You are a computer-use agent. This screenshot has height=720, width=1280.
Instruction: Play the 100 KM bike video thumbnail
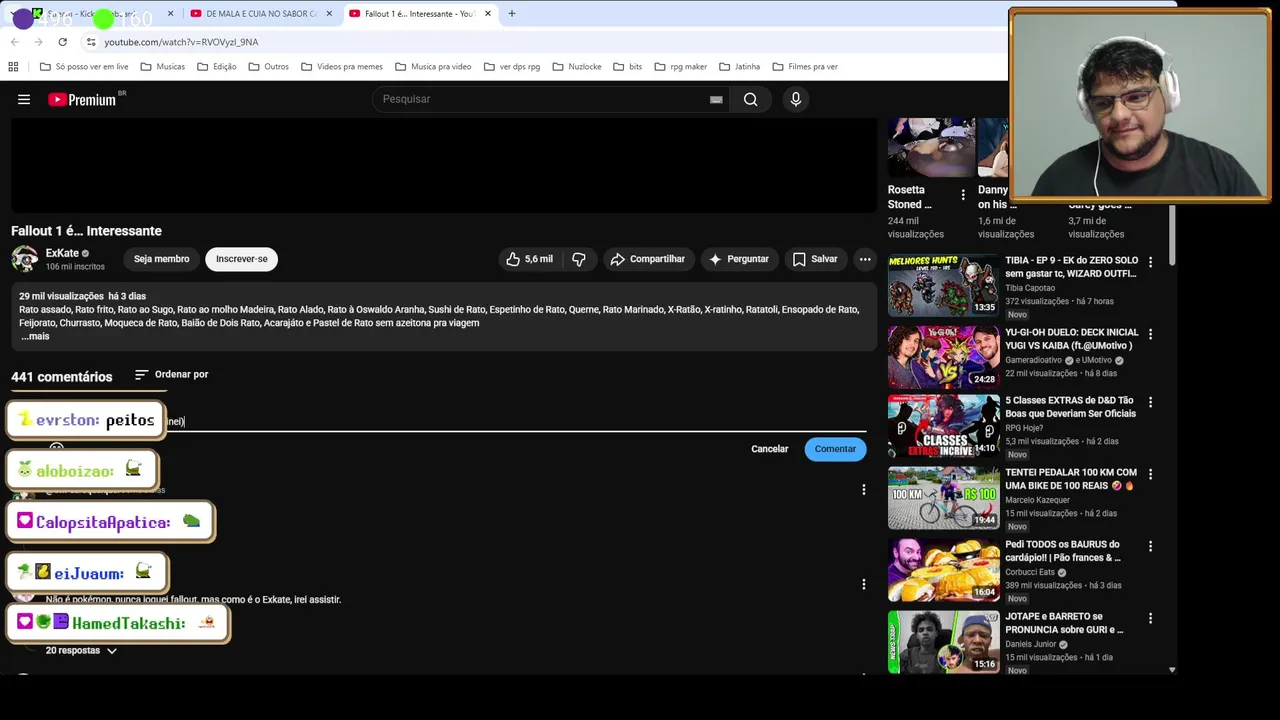(943, 497)
